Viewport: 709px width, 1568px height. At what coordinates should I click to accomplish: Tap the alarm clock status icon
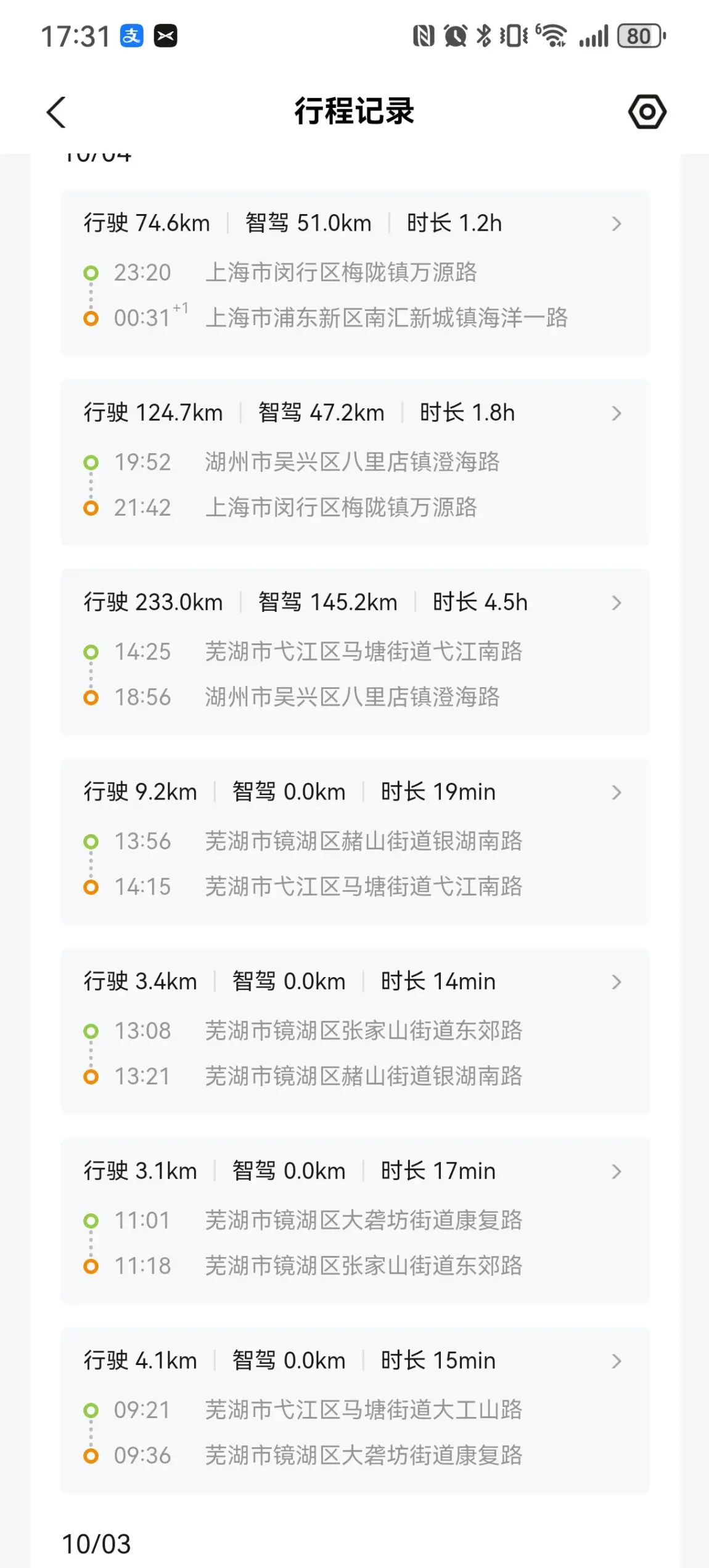(x=455, y=36)
